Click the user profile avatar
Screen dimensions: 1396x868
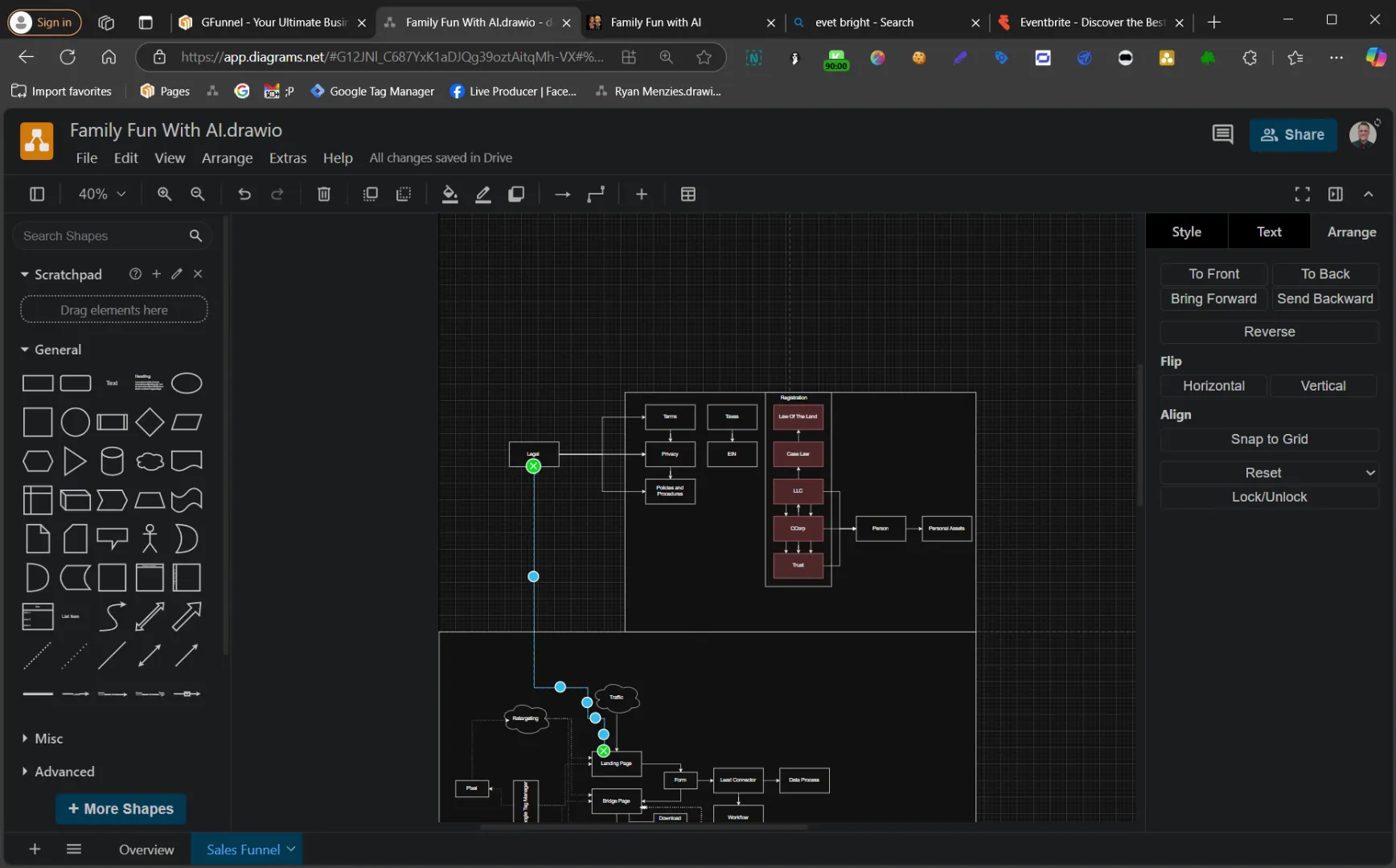1363,134
